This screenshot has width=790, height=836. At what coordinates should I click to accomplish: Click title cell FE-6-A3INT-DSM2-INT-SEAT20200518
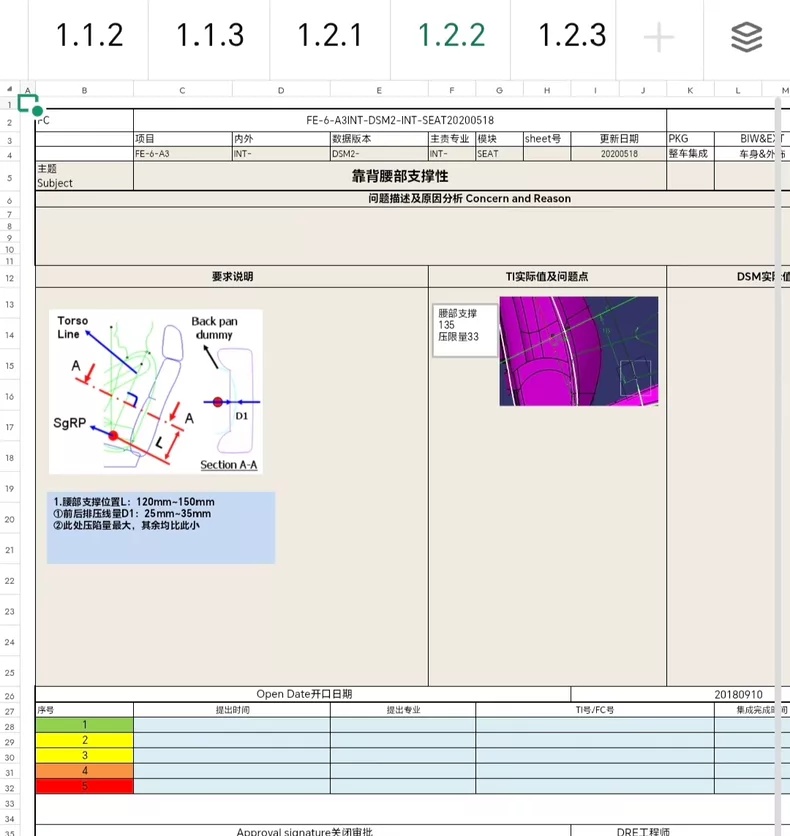coord(400,120)
